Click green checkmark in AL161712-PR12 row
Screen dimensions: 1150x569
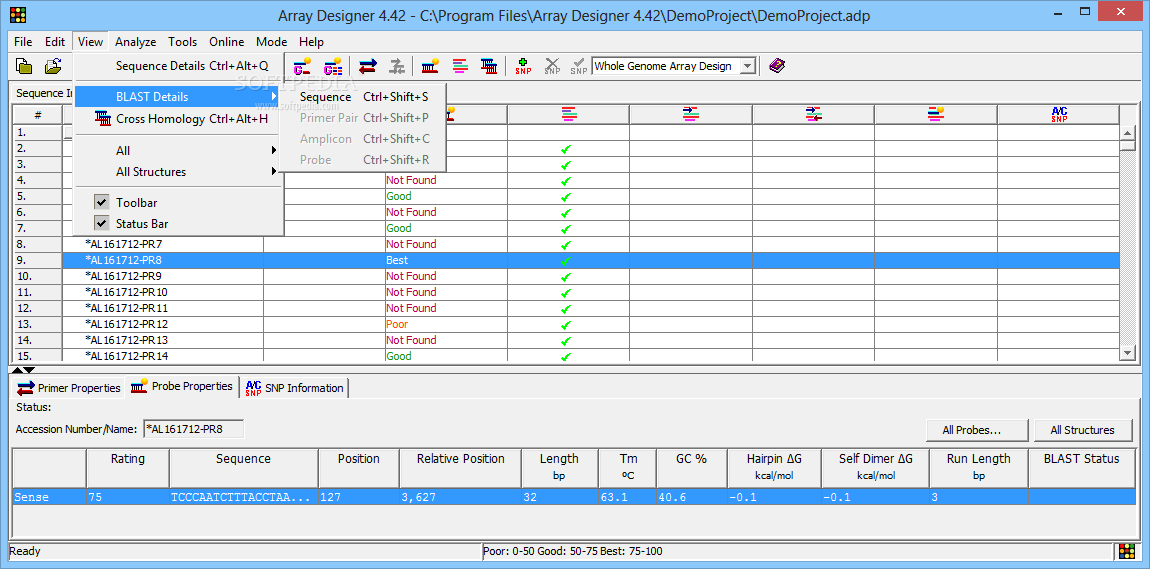click(565, 324)
